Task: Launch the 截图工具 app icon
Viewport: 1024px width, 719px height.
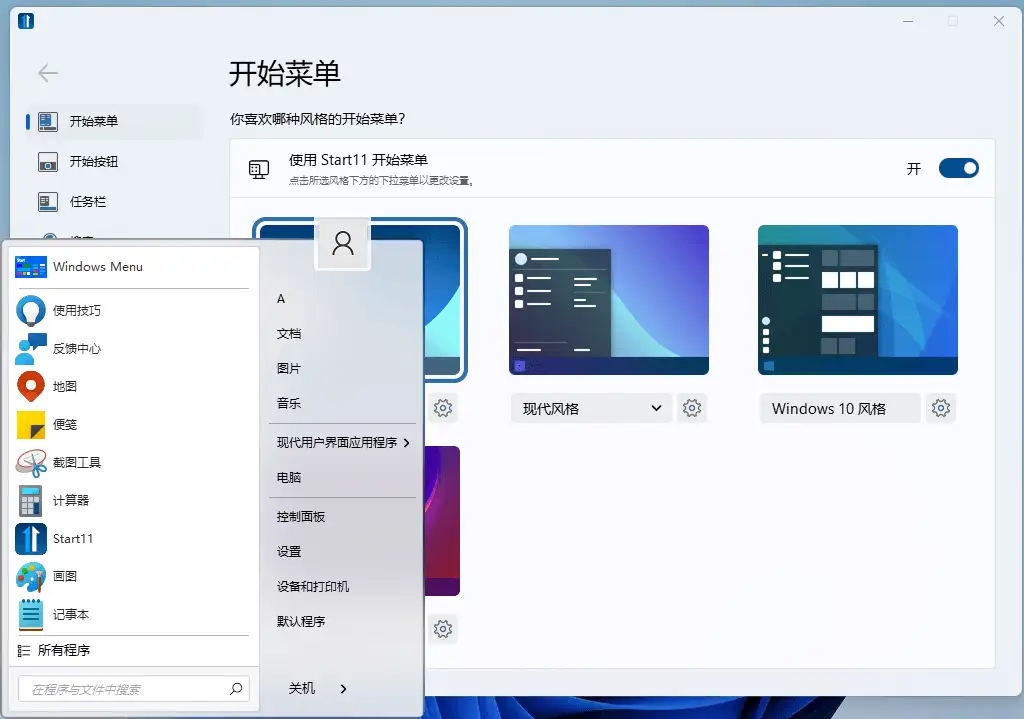Action: [x=30, y=462]
